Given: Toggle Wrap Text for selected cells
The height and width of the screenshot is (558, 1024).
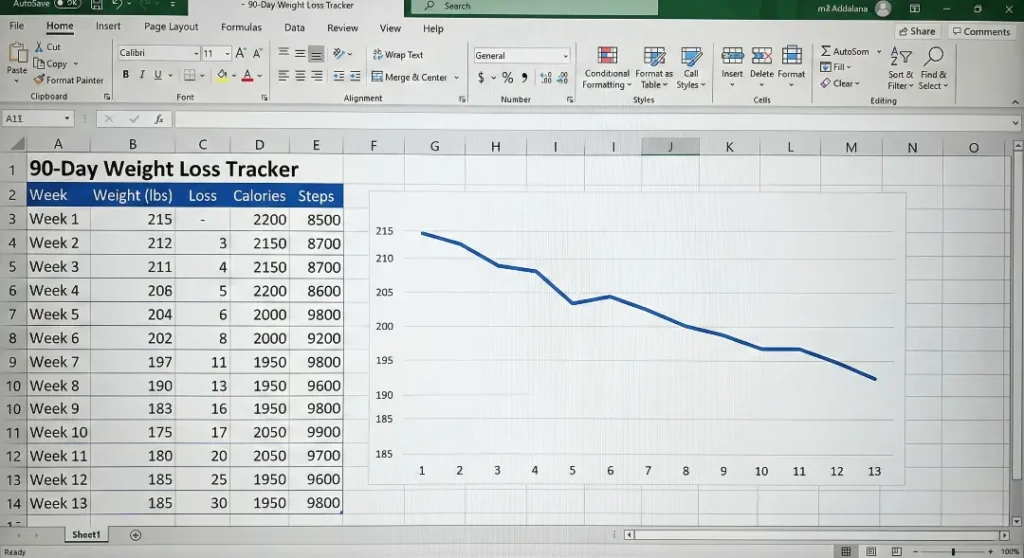Looking at the screenshot, I should tap(397, 55).
